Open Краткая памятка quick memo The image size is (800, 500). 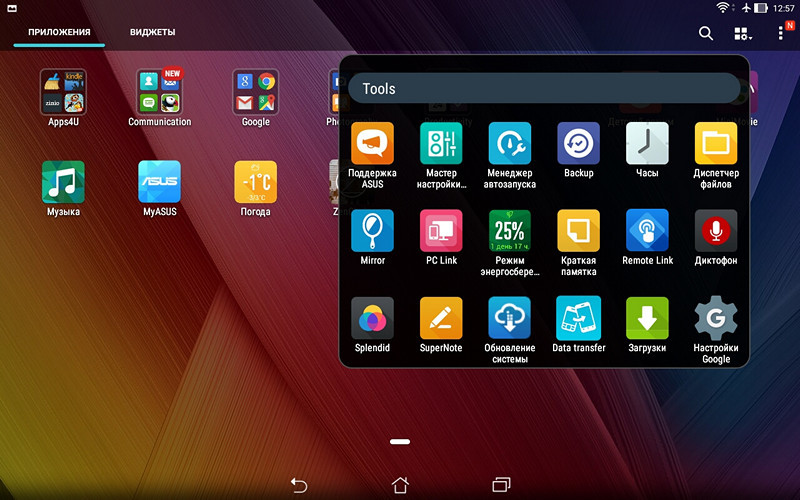(x=579, y=231)
